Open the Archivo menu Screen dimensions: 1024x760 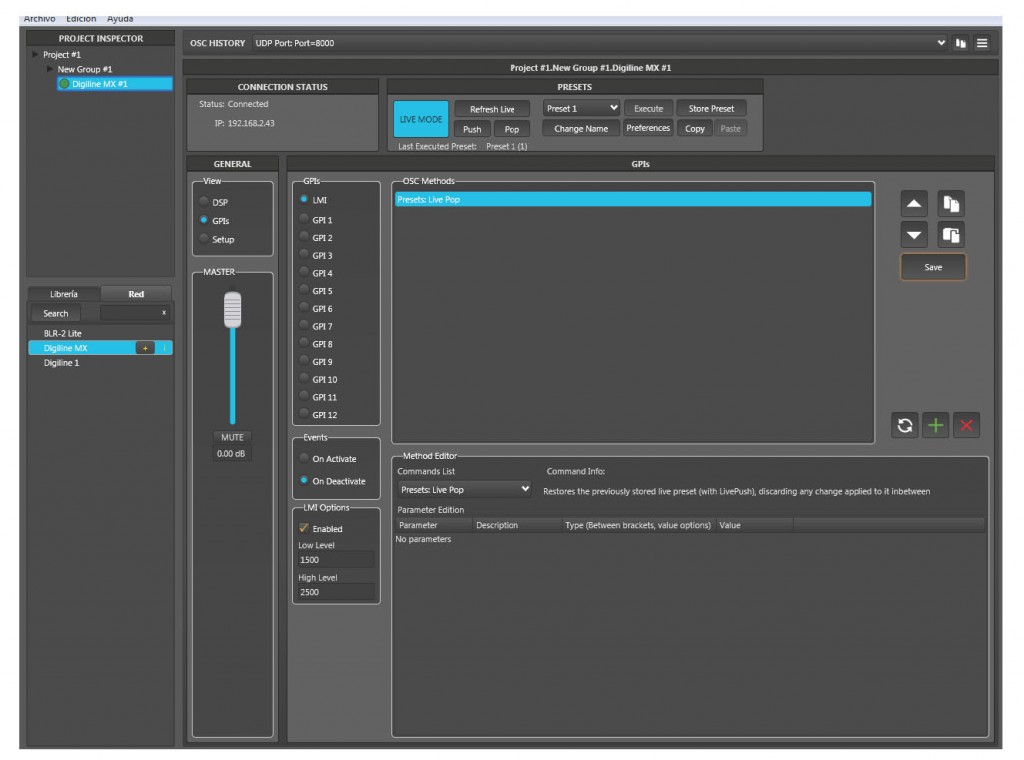coord(39,19)
